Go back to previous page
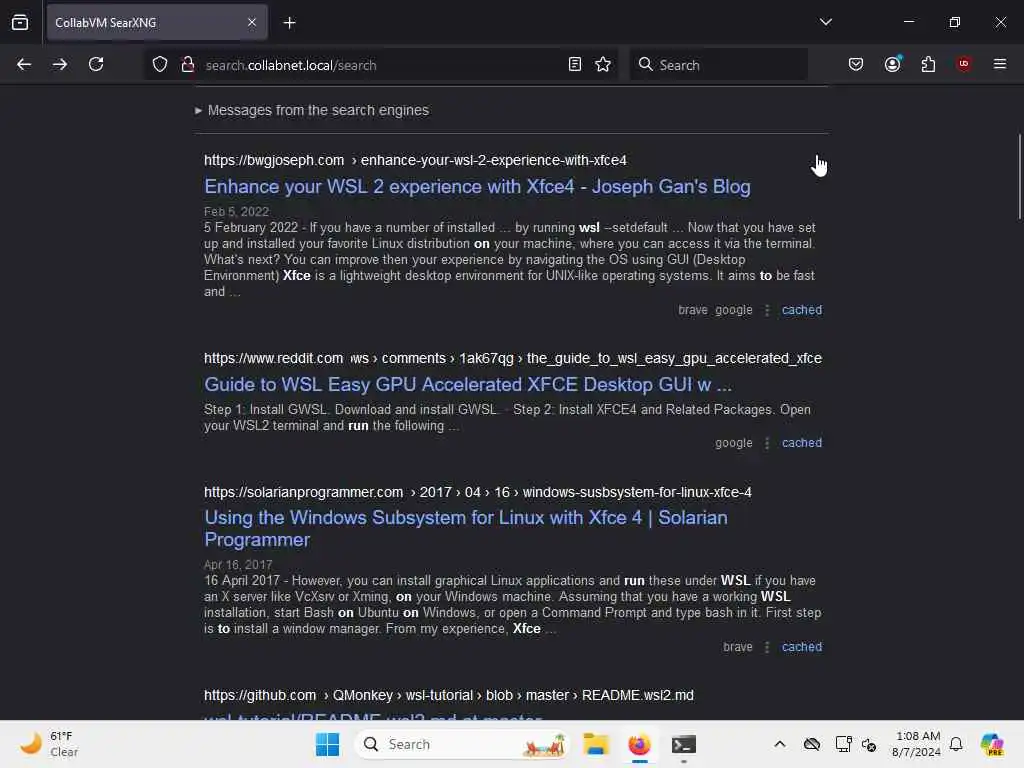Viewport: 1024px width, 768px height. (x=24, y=64)
